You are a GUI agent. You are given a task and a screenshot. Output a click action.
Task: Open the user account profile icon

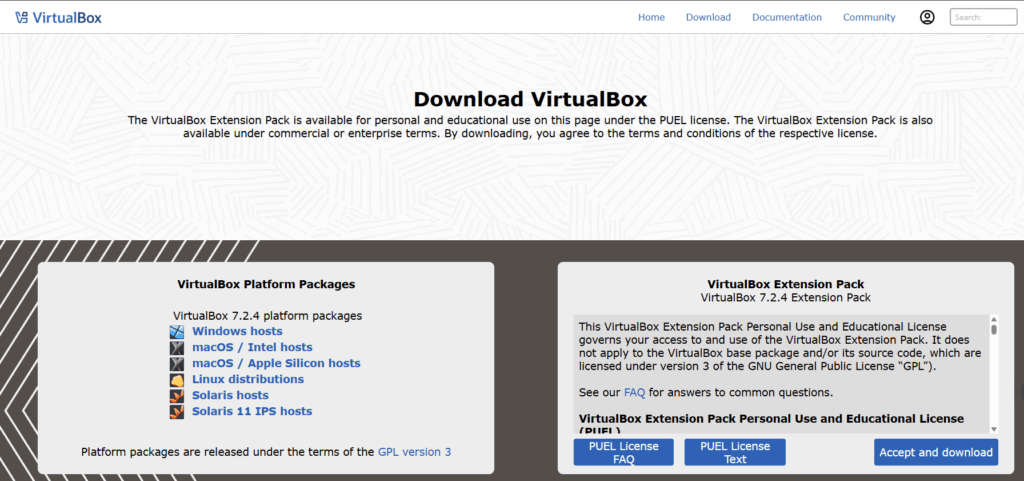[x=927, y=17]
